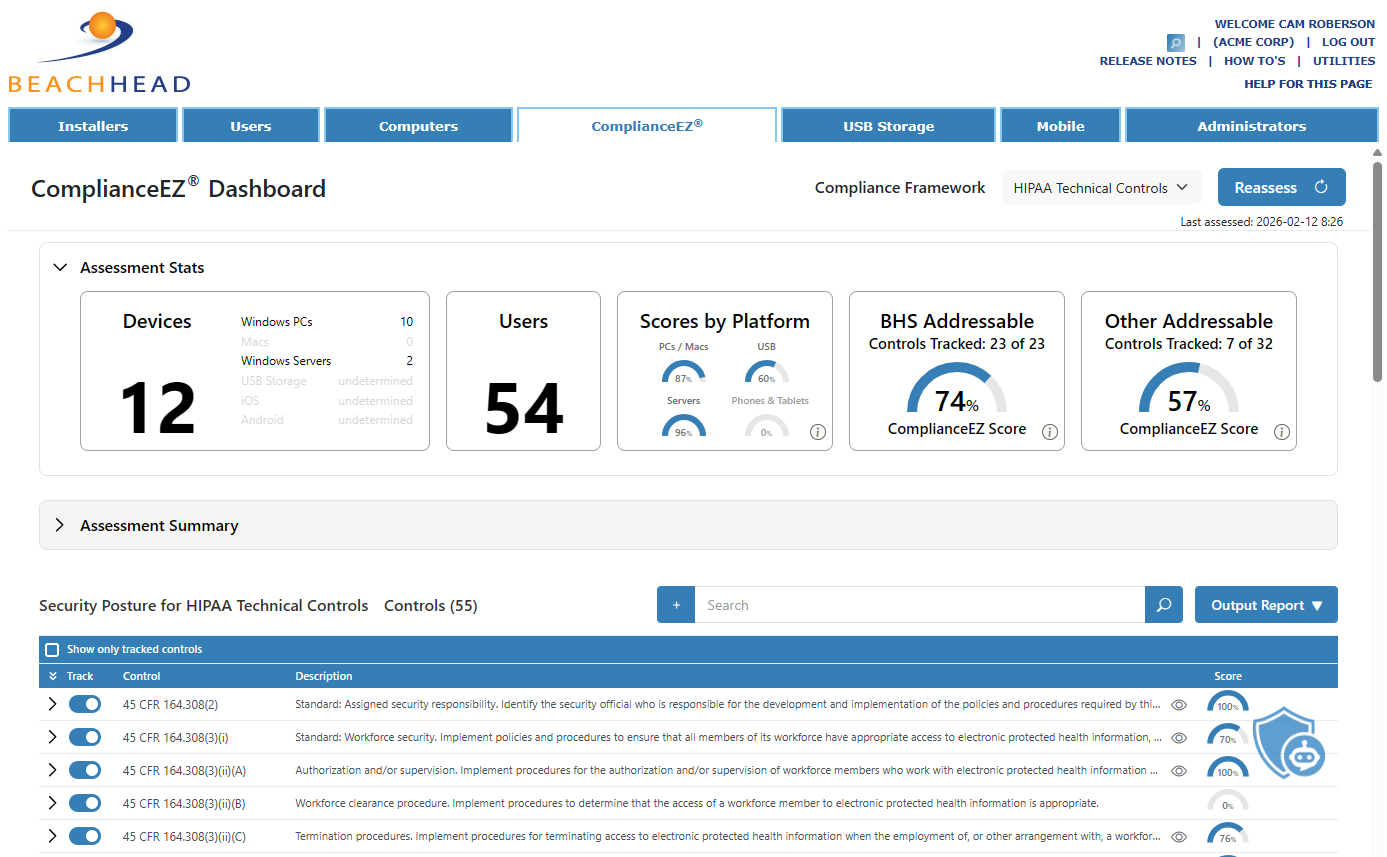Click the info icon on Other Addressable card
Screen dimensions: 1387x857
(x=1281, y=432)
